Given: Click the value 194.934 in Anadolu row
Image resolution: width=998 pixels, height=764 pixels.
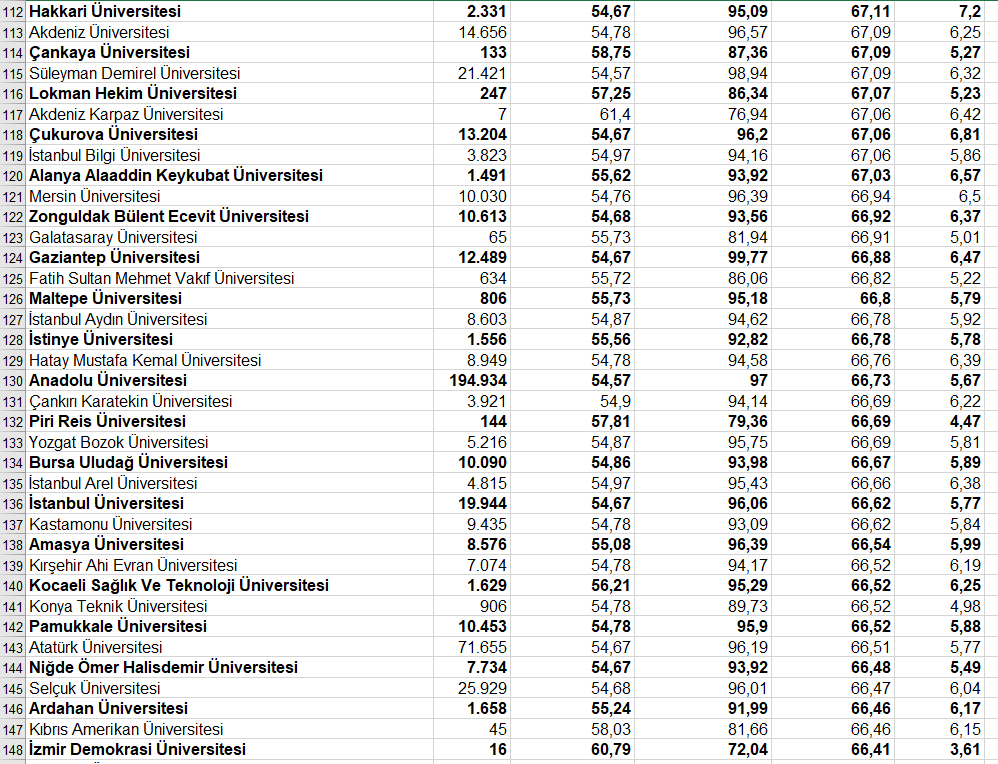Looking at the screenshot, I should point(478,381).
